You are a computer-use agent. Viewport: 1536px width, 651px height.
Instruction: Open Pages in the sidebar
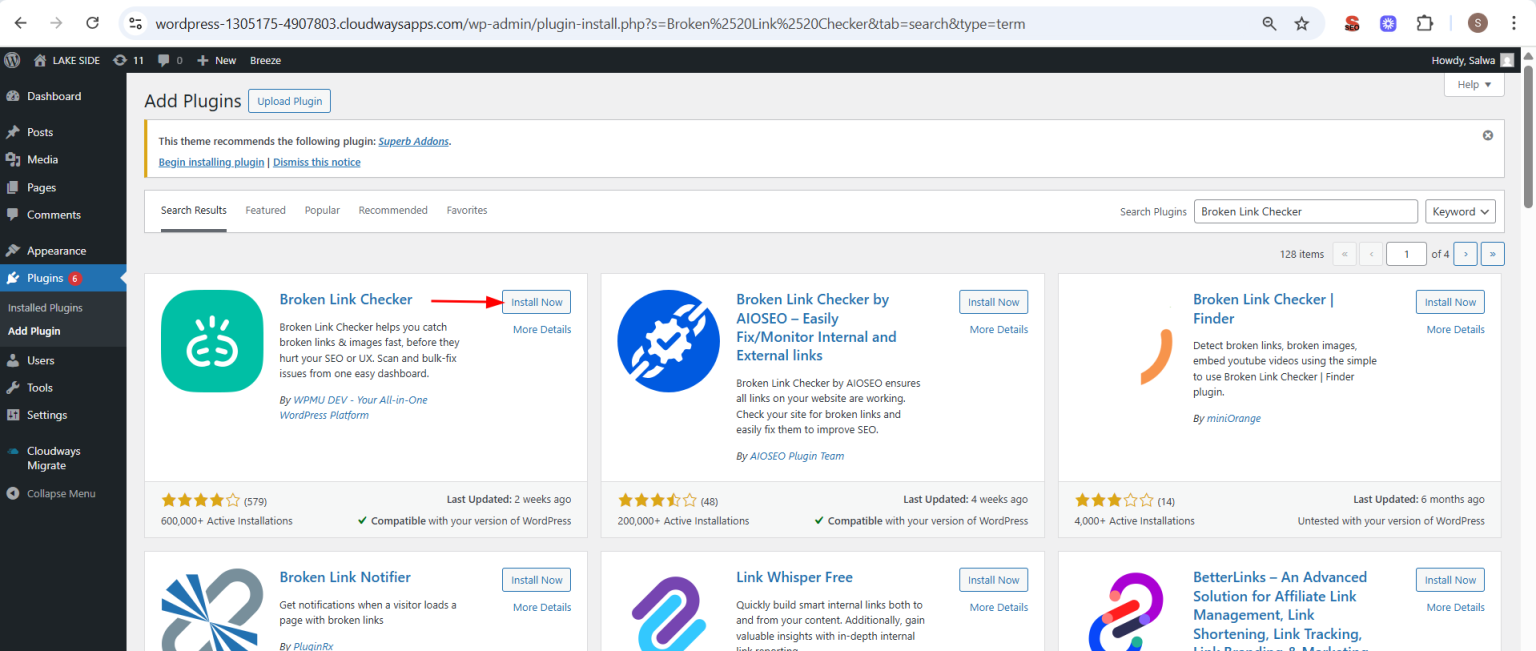point(63,187)
